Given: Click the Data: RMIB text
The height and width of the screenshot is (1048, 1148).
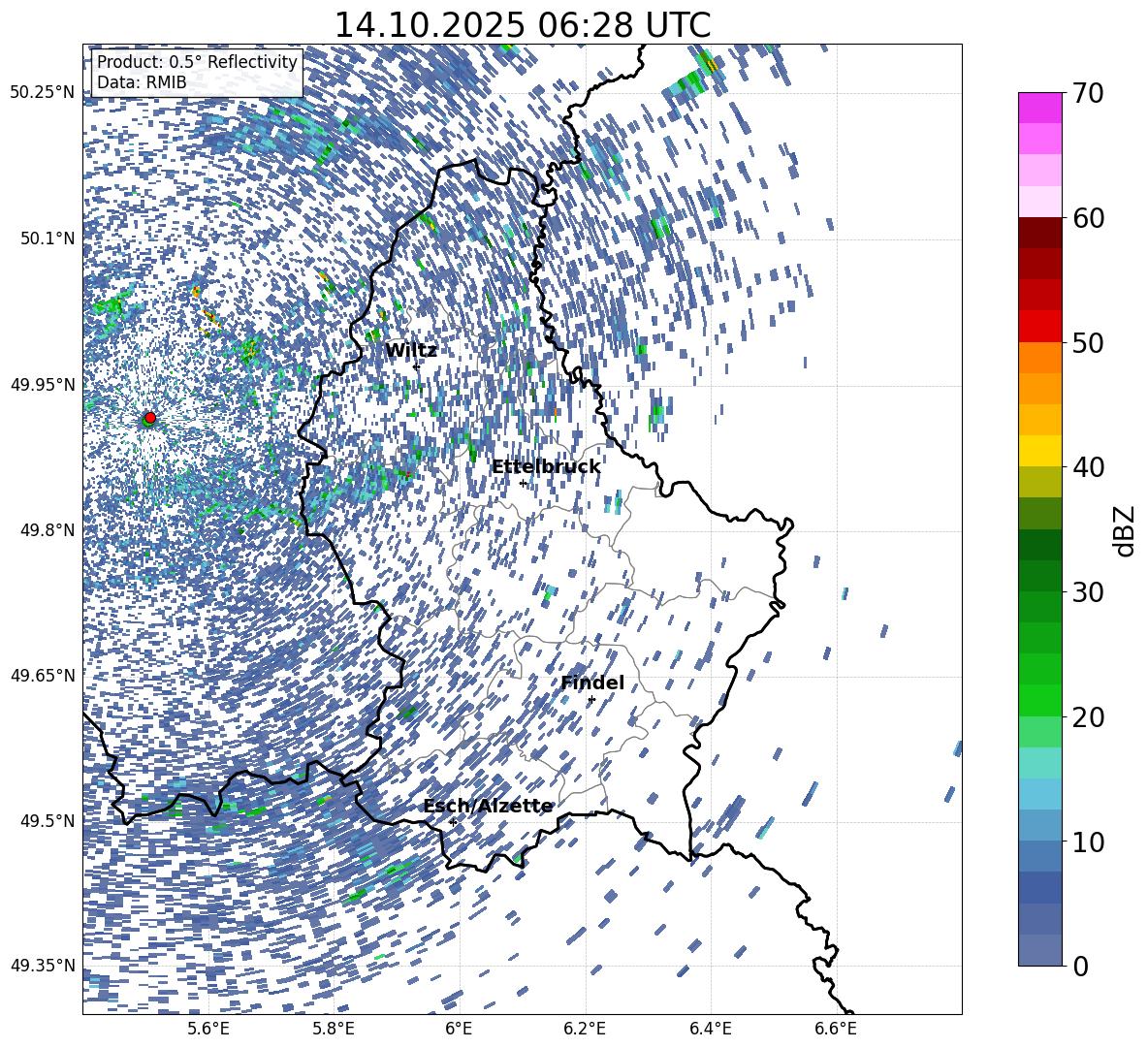Looking at the screenshot, I should 142,82.
